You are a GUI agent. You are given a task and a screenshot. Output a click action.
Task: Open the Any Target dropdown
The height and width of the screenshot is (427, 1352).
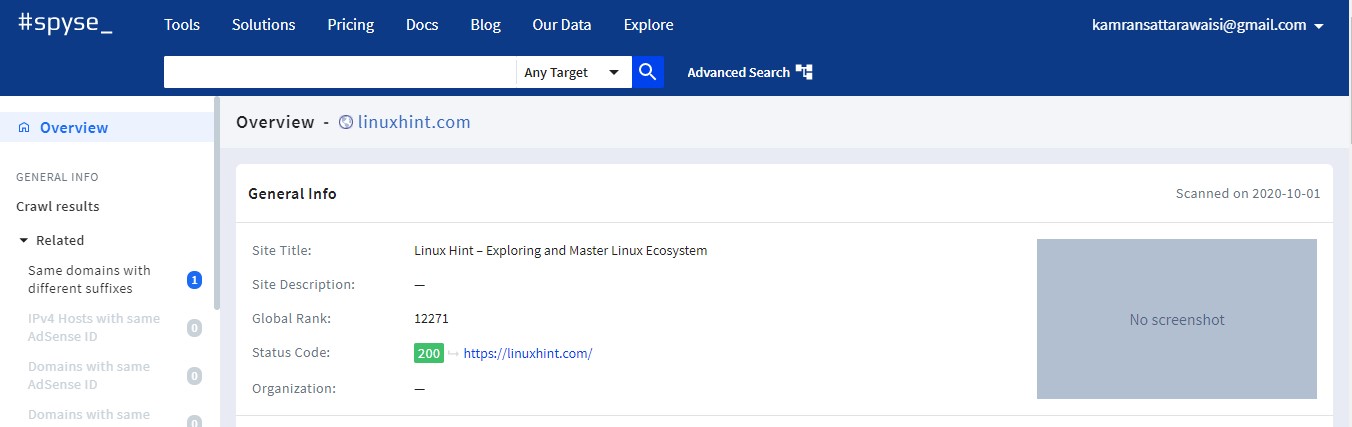click(573, 72)
